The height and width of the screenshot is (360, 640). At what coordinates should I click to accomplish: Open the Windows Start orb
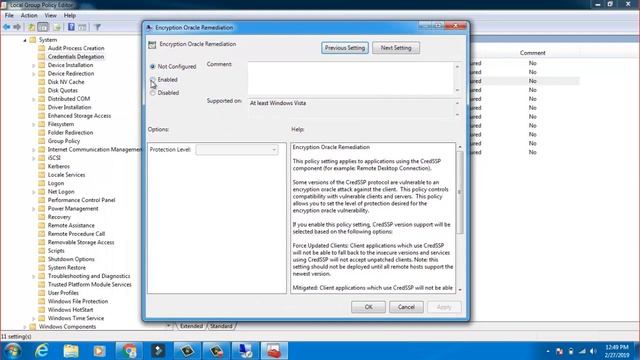13,351
